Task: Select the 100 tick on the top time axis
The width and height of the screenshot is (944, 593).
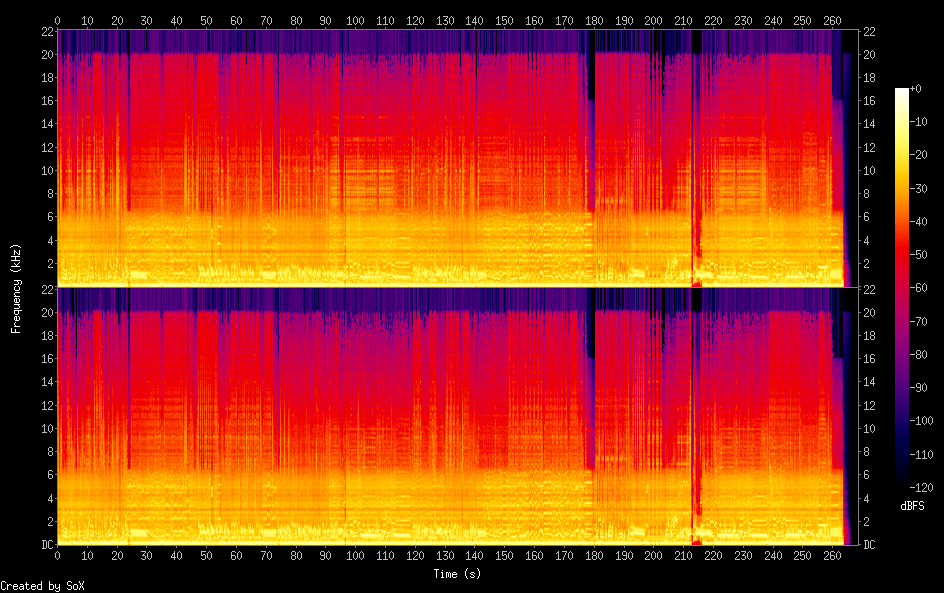Action: pos(355,20)
